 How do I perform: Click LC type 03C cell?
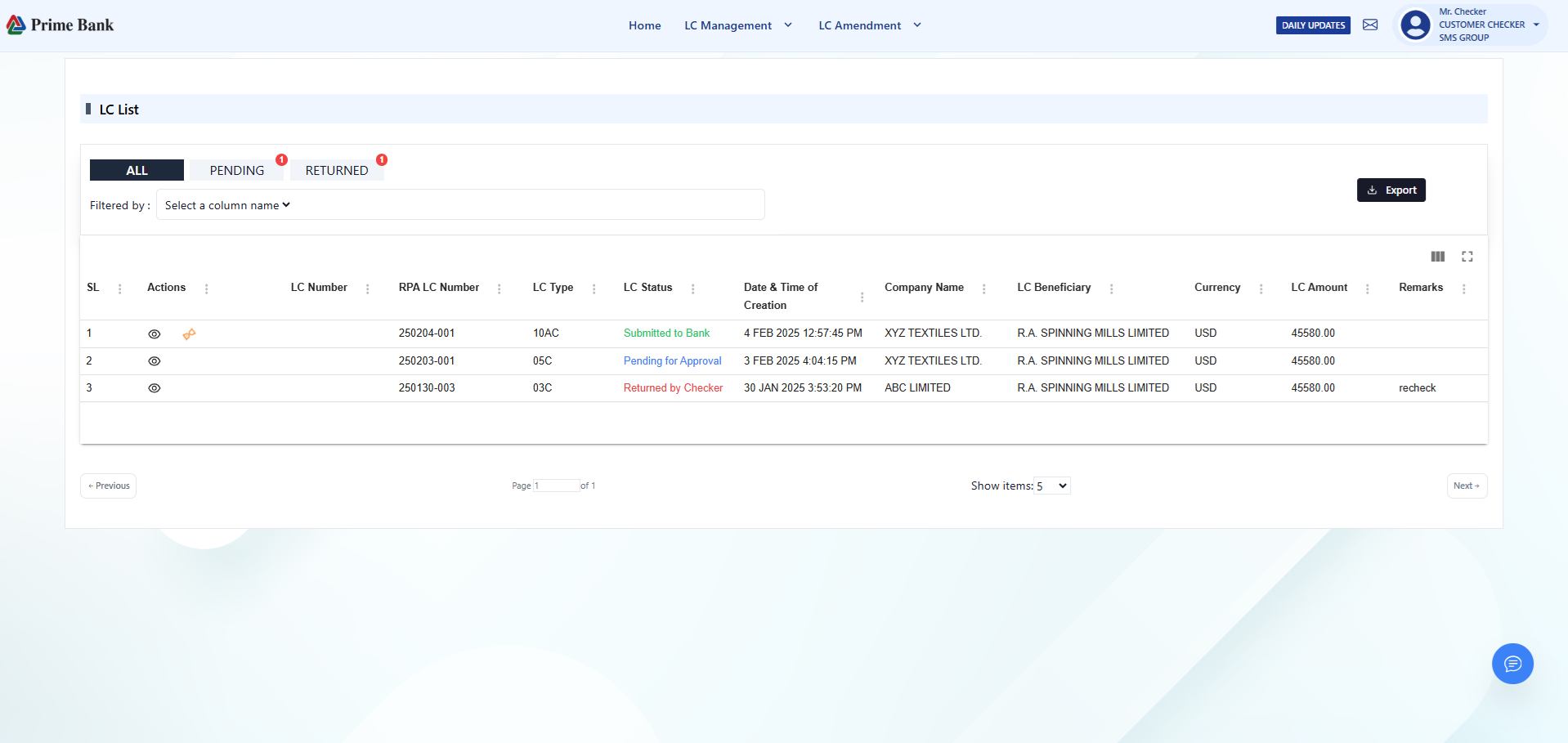click(542, 388)
